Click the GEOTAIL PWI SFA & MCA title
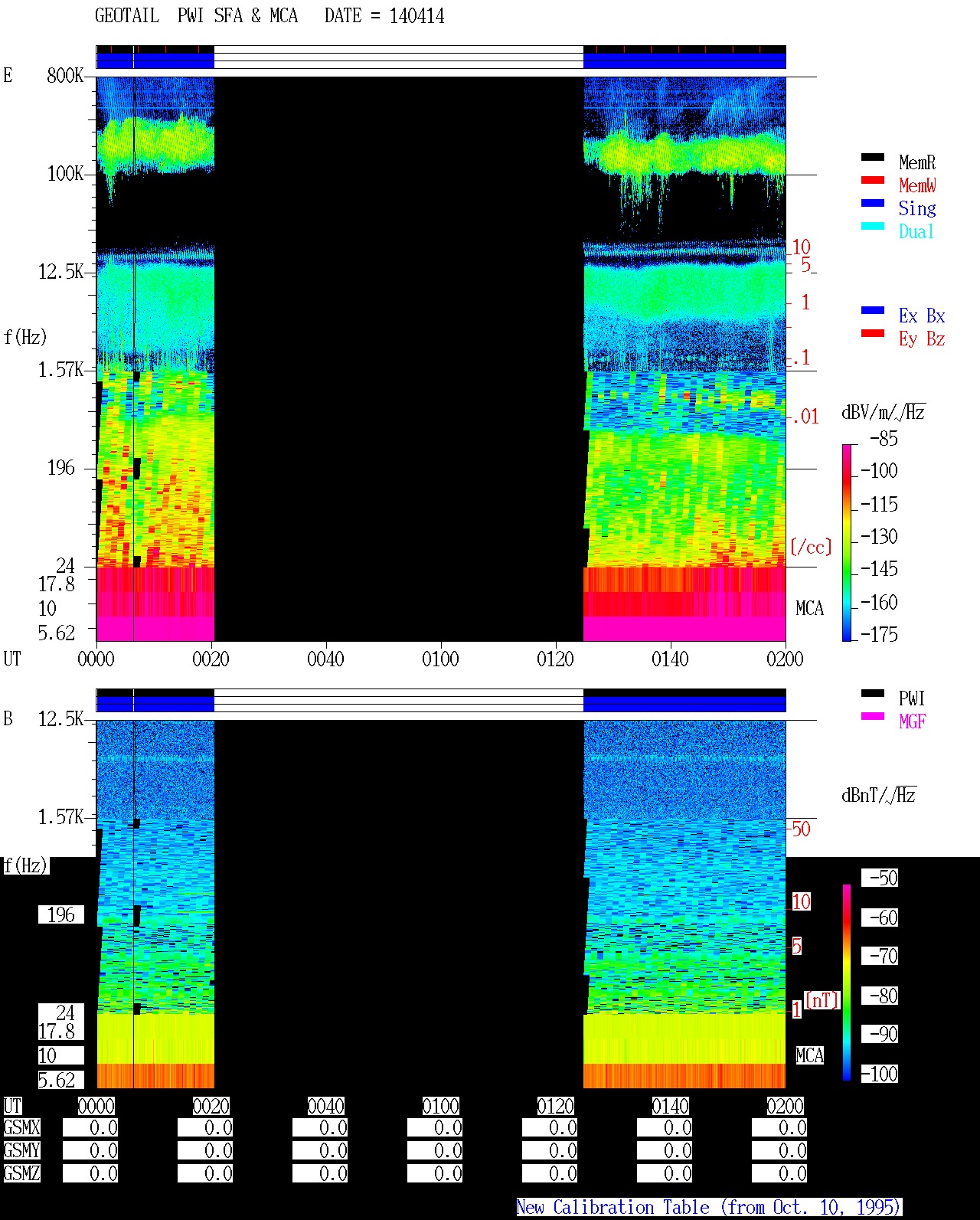Image resolution: width=980 pixels, height=1220 pixels. tap(196, 16)
